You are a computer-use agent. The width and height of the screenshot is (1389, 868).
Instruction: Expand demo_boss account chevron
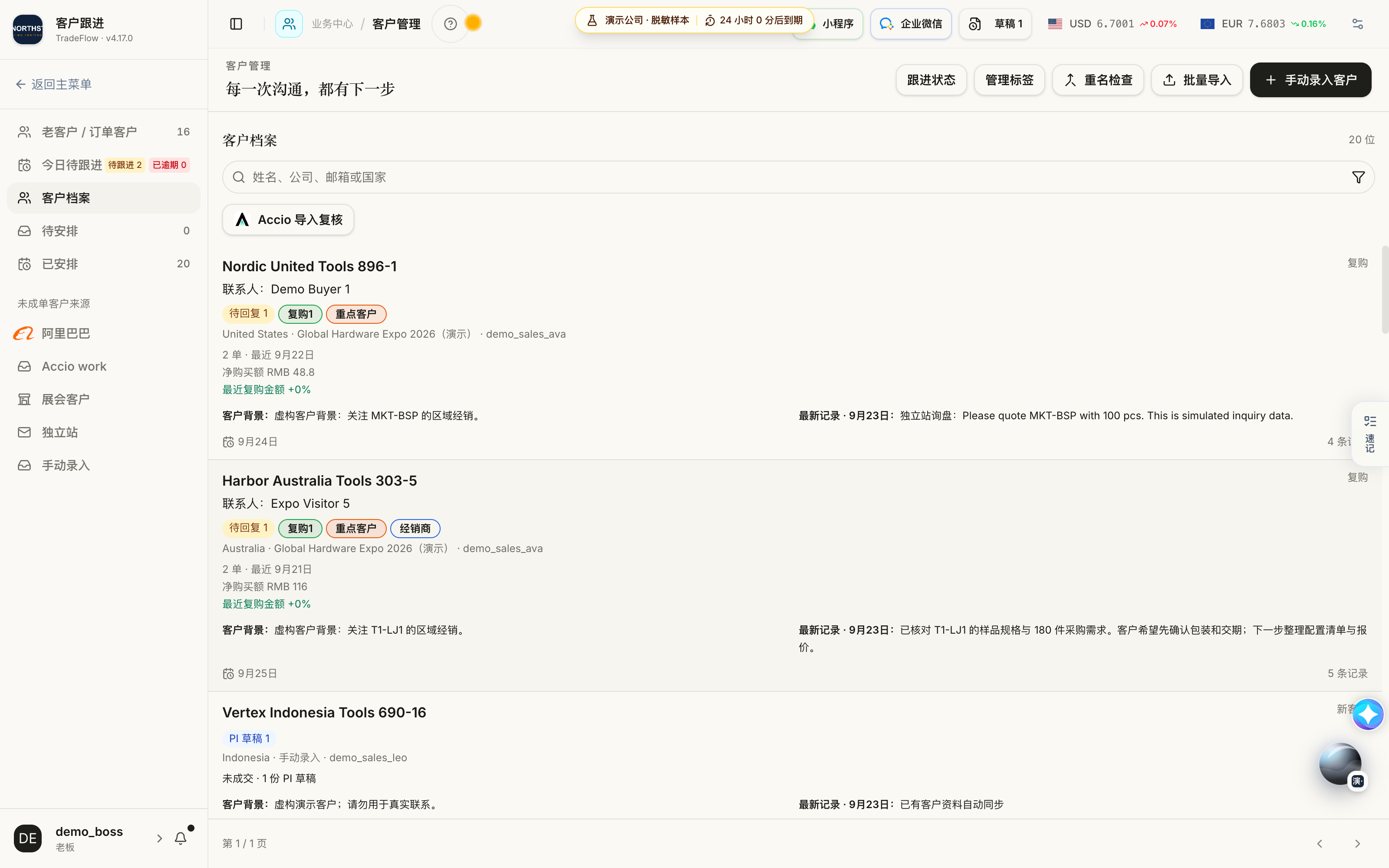pyautogui.click(x=160, y=839)
